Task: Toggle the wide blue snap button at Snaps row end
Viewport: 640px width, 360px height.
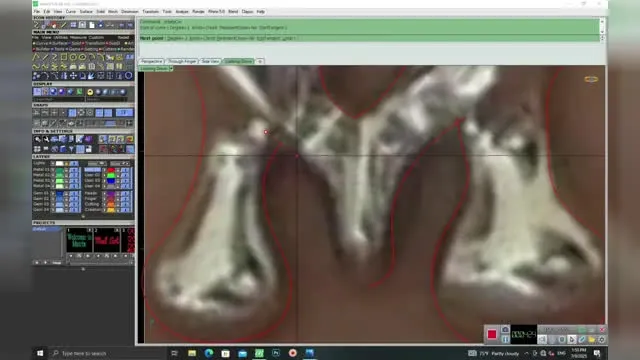Action: tap(124, 113)
